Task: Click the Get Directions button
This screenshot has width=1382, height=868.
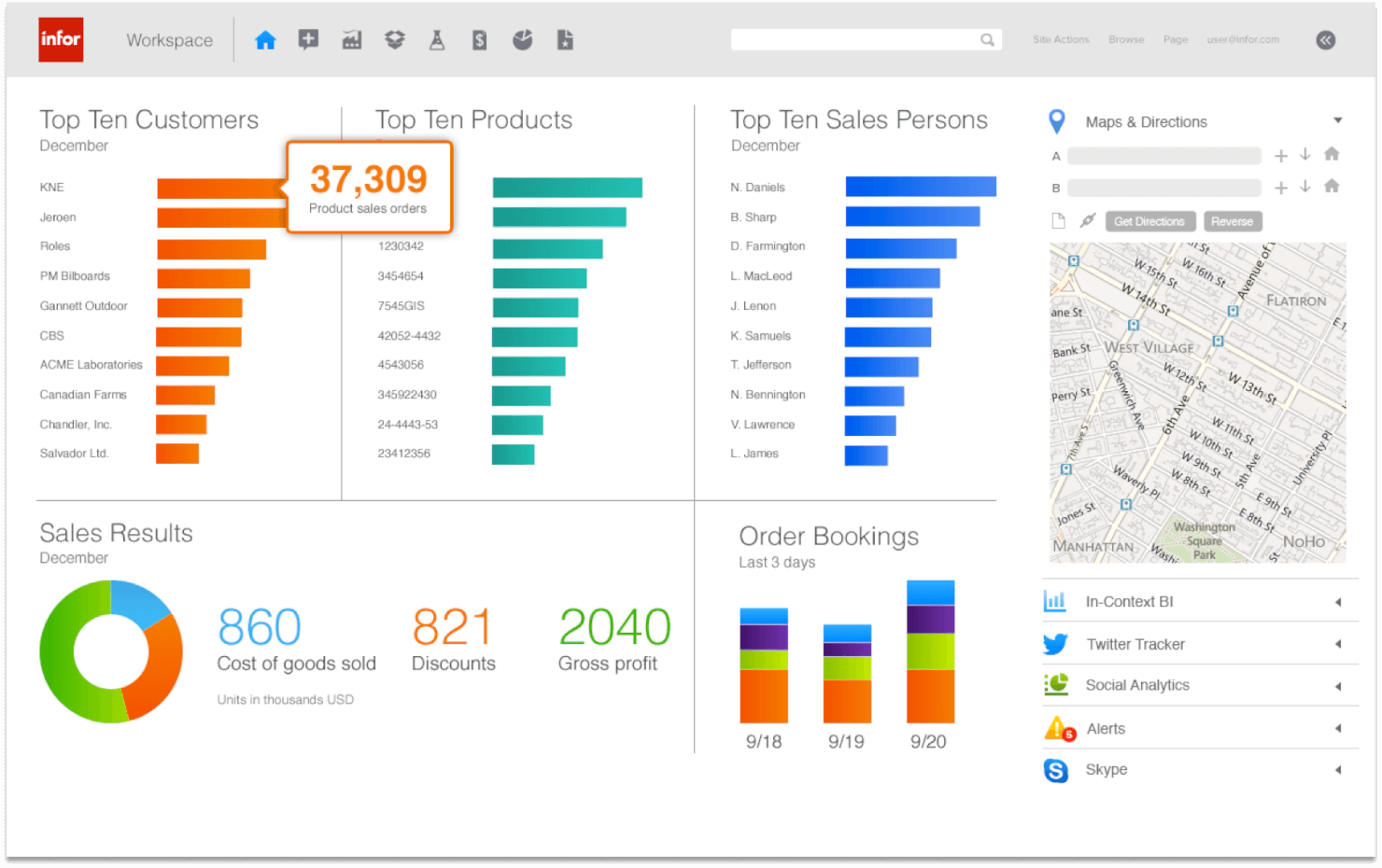Action: coord(1149,221)
